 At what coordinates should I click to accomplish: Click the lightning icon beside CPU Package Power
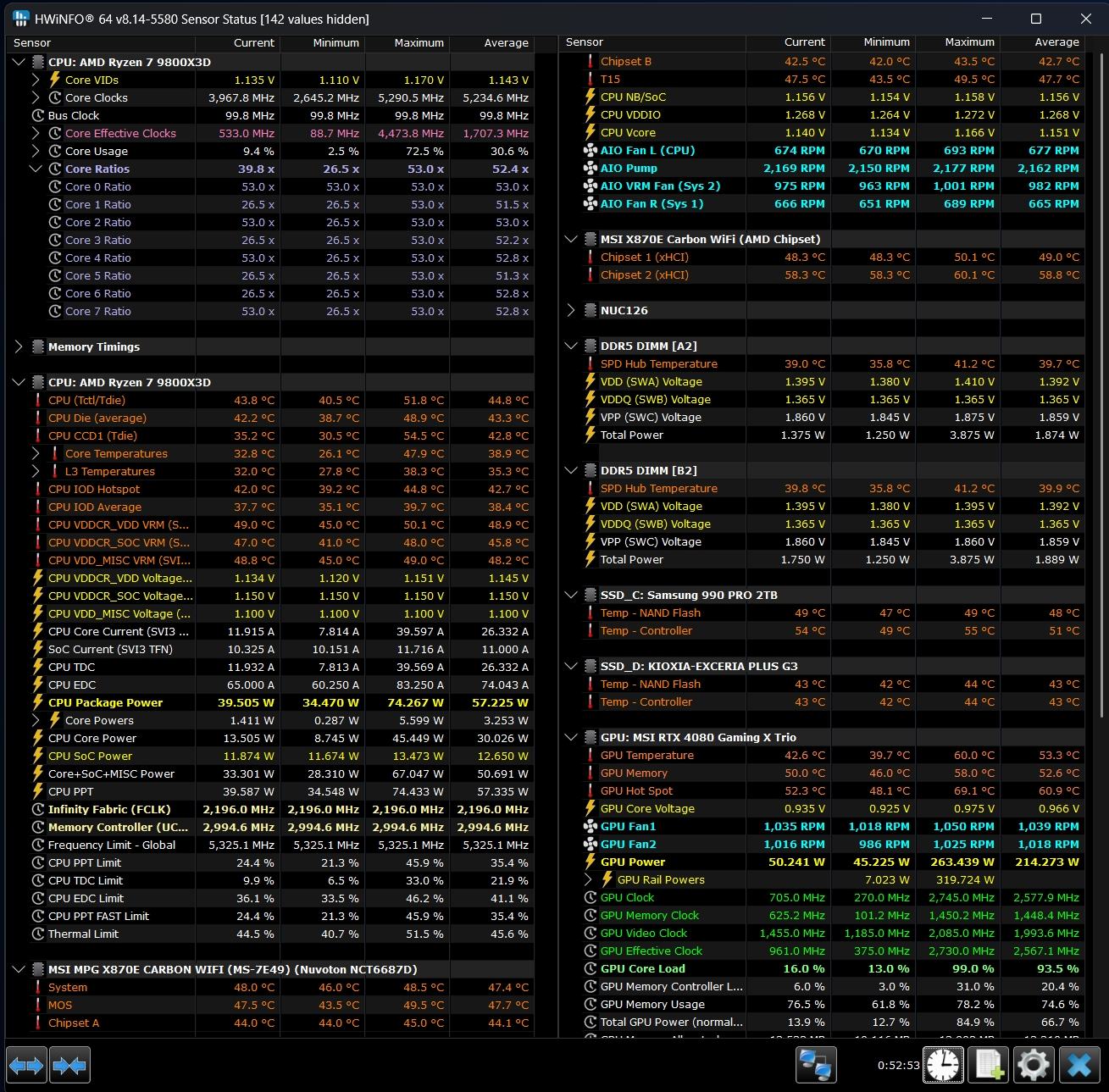(37, 702)
